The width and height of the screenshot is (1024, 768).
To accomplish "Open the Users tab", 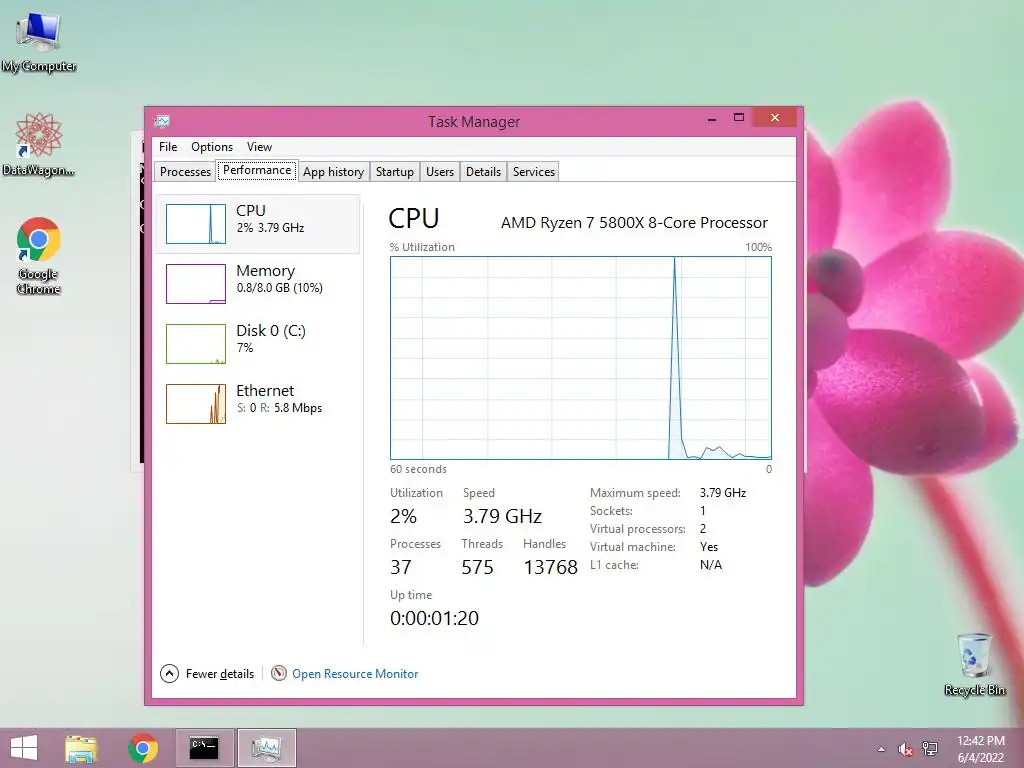I will coord(440,172).
